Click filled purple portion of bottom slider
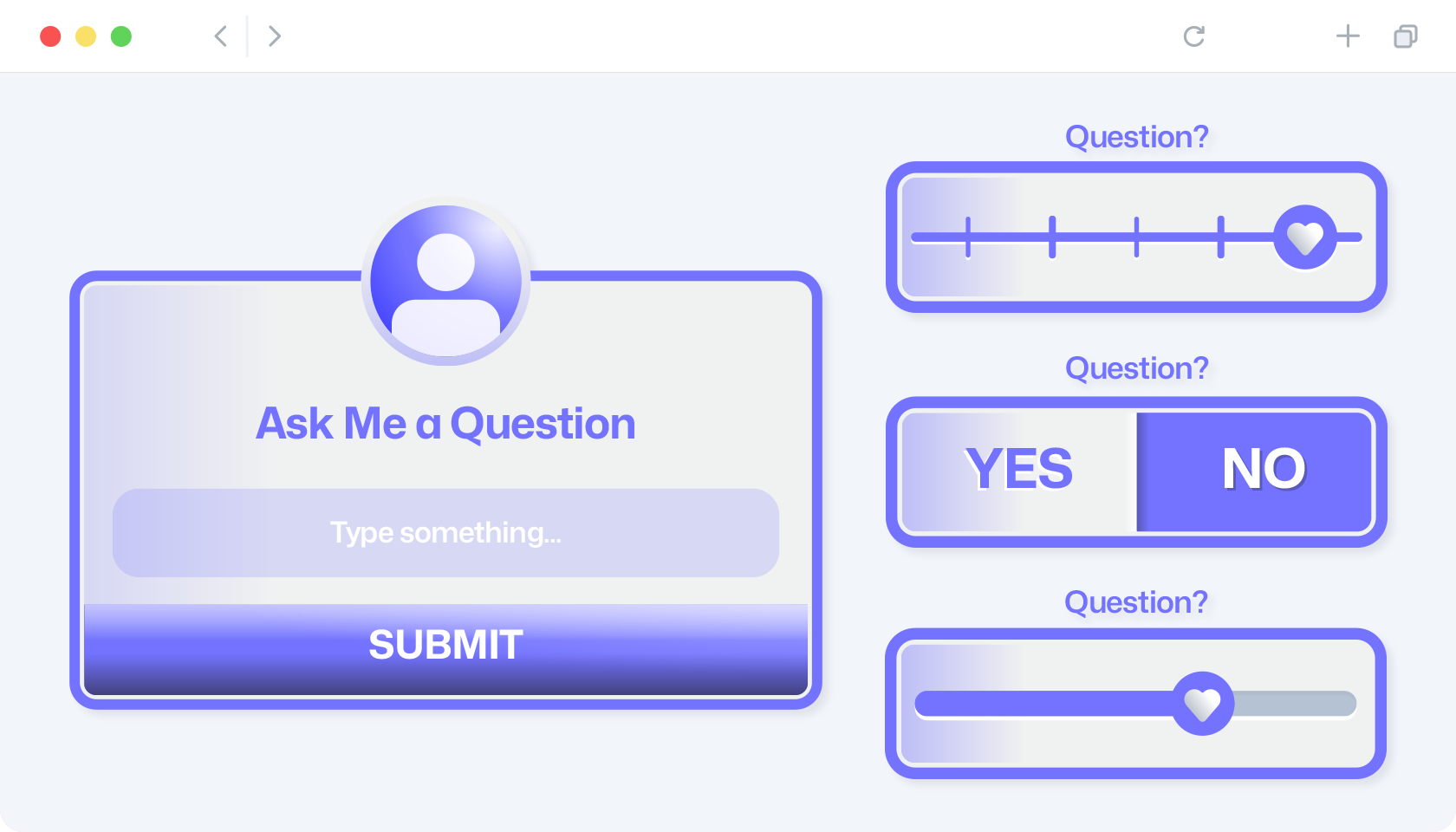 click(x=1044, y=704)
